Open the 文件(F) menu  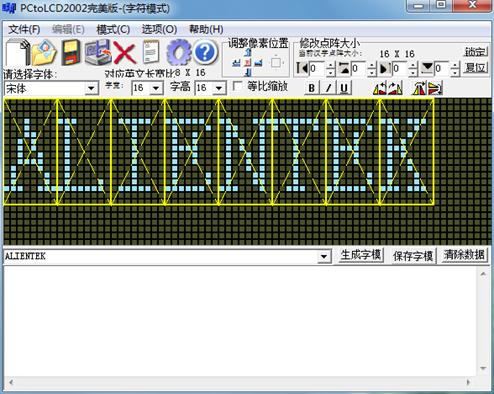tap(24, 30)
